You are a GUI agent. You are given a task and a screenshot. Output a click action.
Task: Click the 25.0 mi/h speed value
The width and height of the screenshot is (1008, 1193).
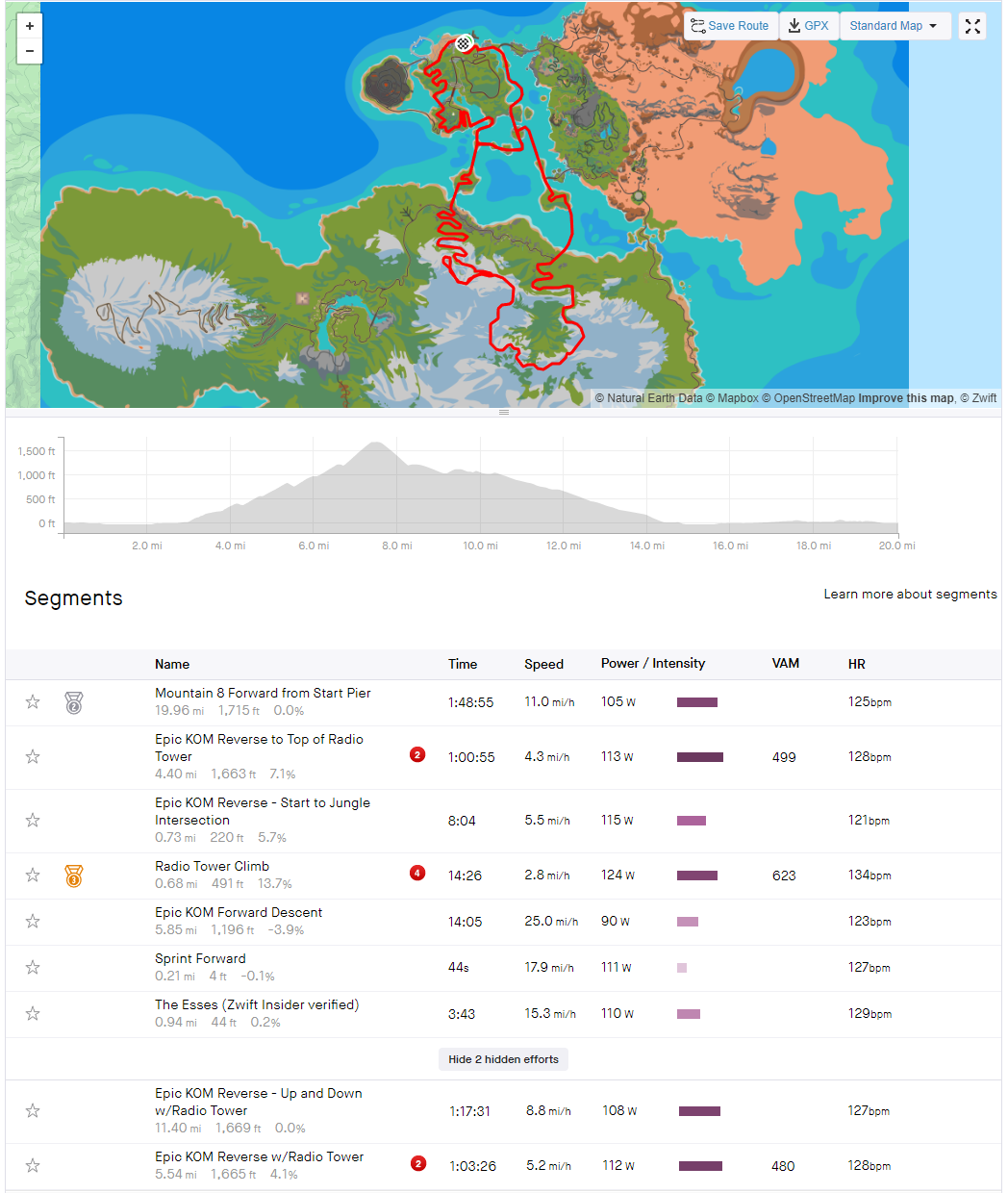(551, 922)
